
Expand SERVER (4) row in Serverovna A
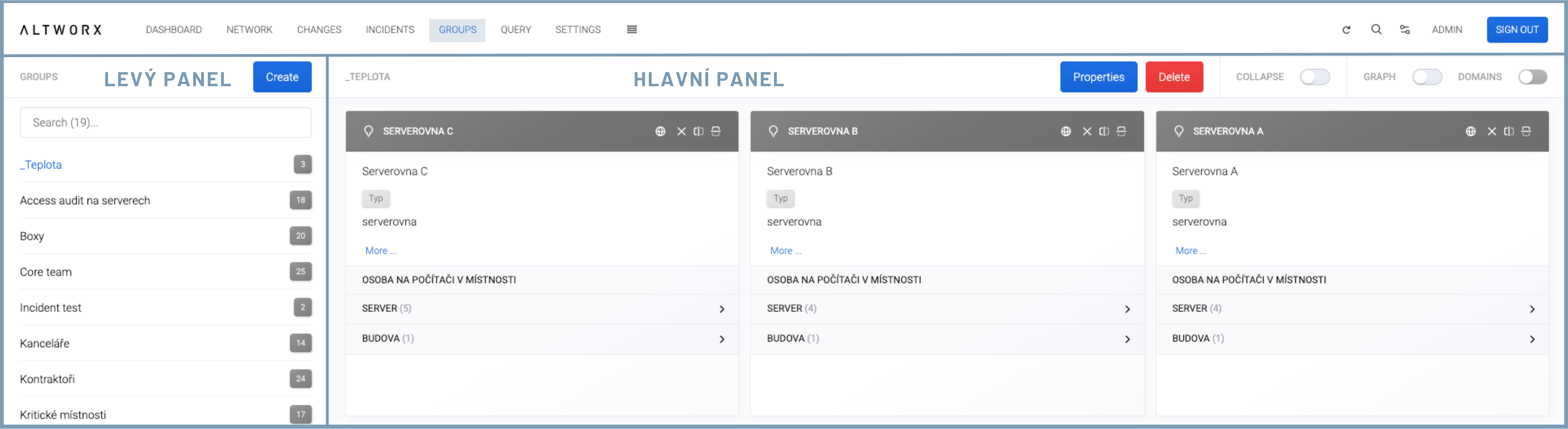(1532, 309)
